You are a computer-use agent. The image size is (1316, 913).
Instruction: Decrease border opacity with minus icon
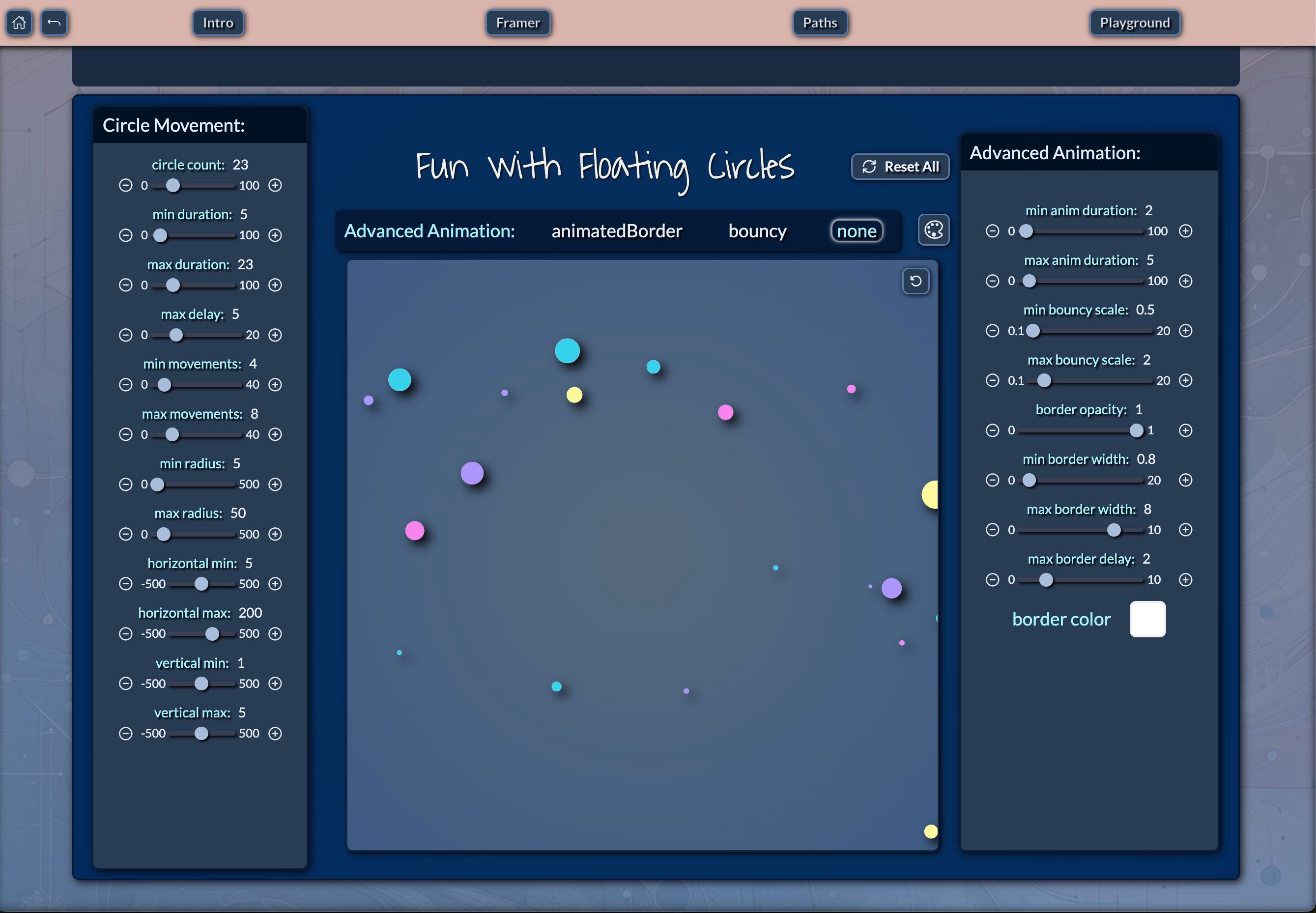(992, 430)
